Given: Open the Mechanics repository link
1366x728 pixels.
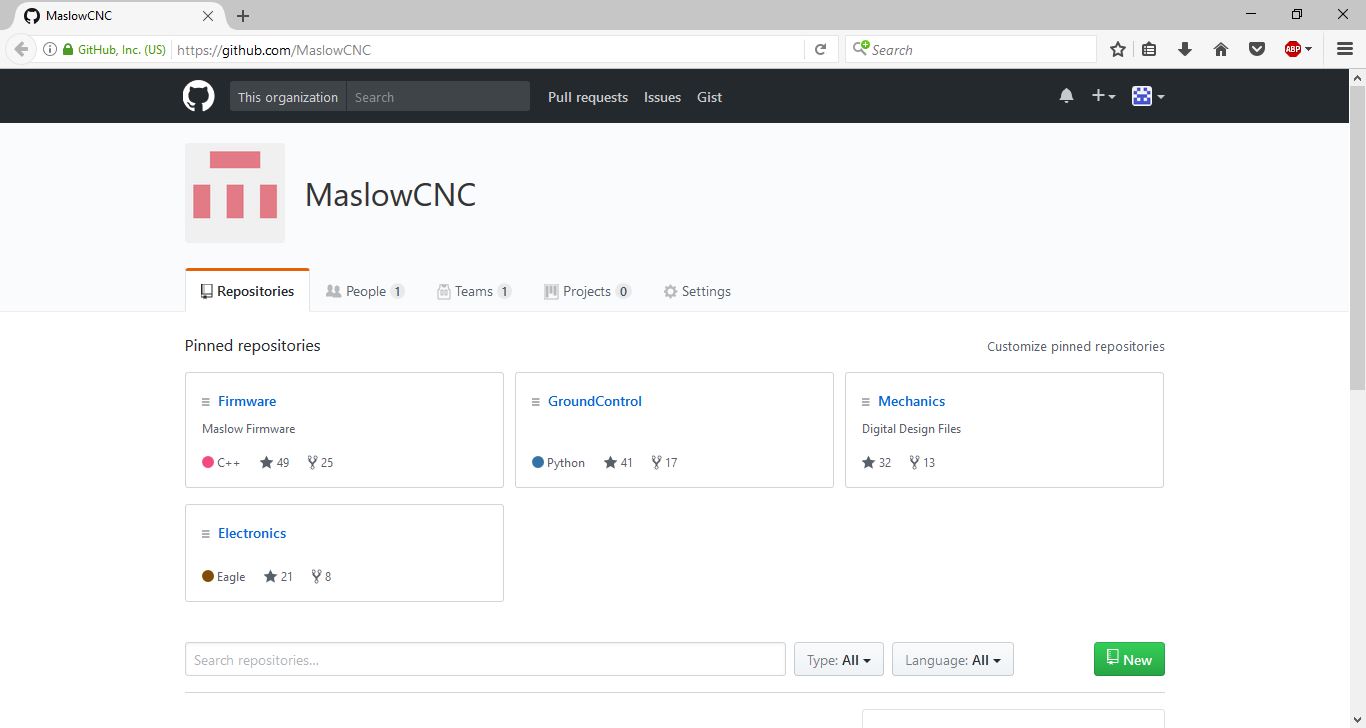Looking at the screenshot, I should pos(911,401).
